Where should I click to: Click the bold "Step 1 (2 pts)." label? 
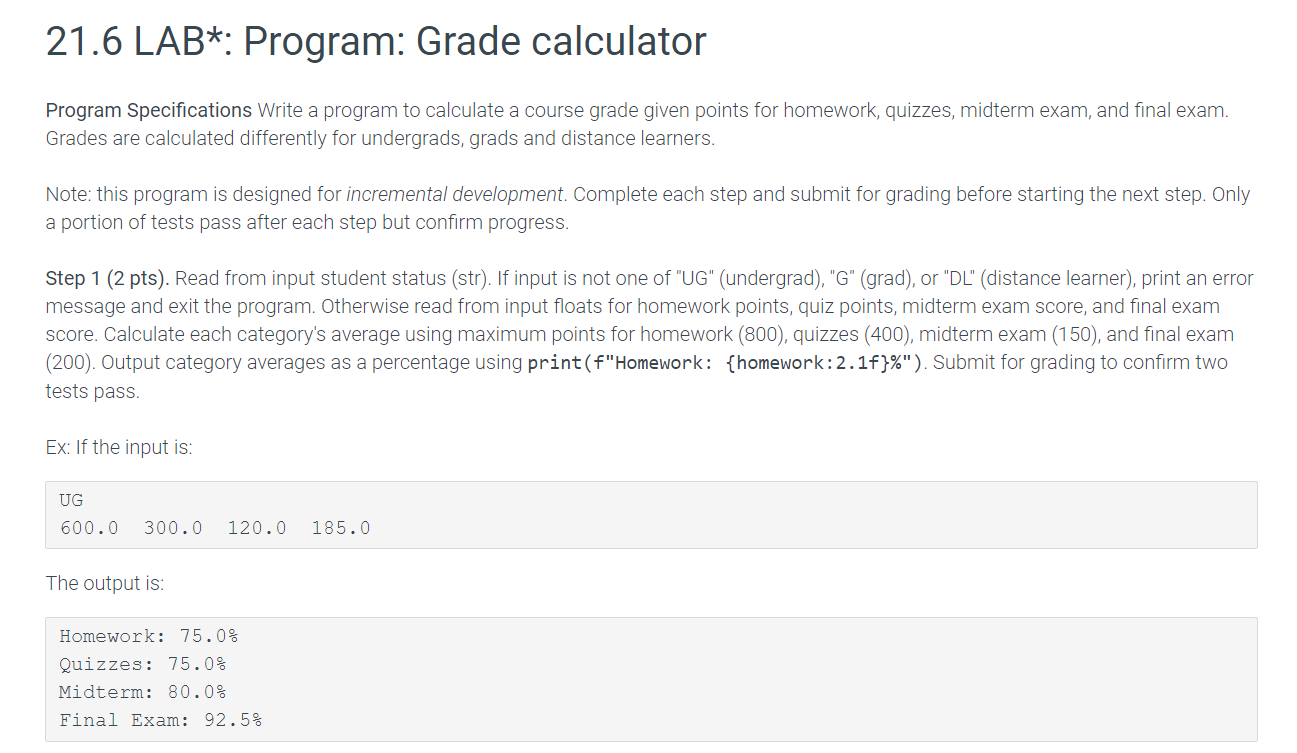coord(107,278)
